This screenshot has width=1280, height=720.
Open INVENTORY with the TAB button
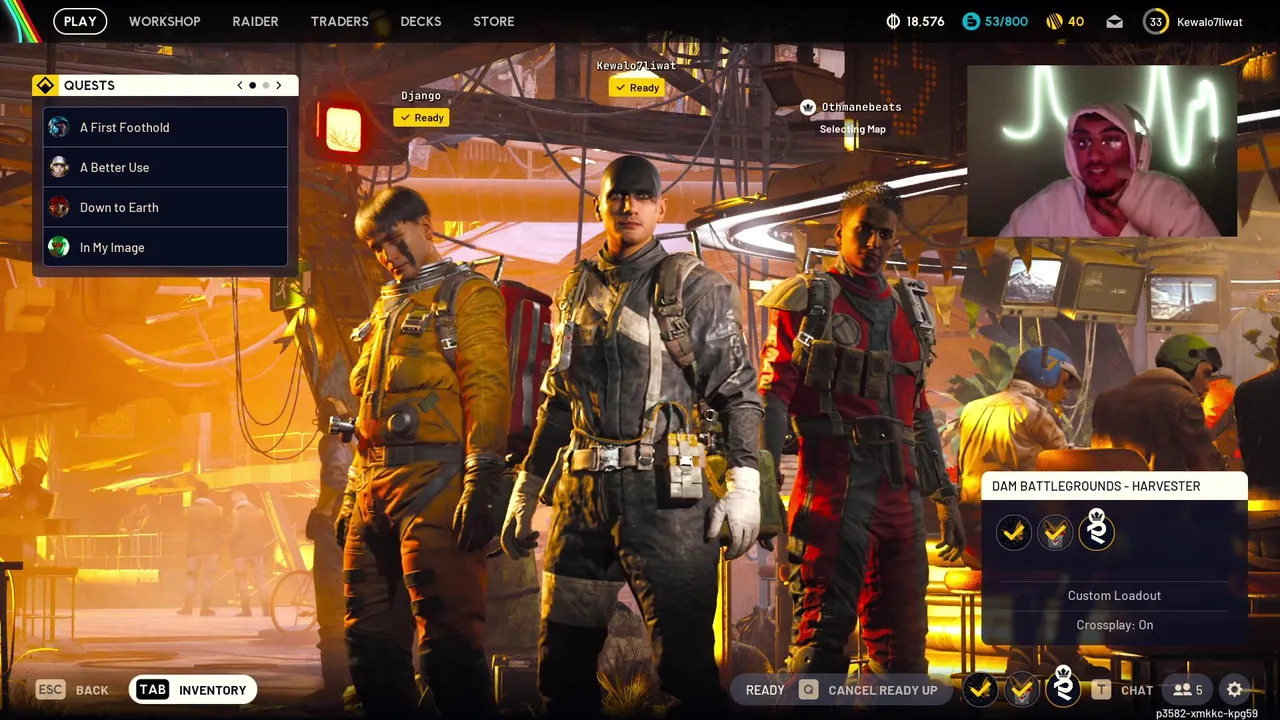193,690
